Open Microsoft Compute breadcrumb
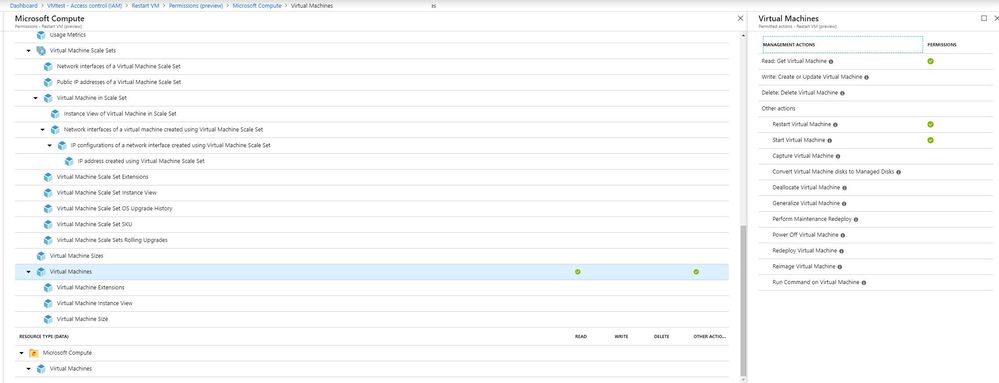Image resolution: width=999 pixels, height=383 pixels. coord(257,5)
